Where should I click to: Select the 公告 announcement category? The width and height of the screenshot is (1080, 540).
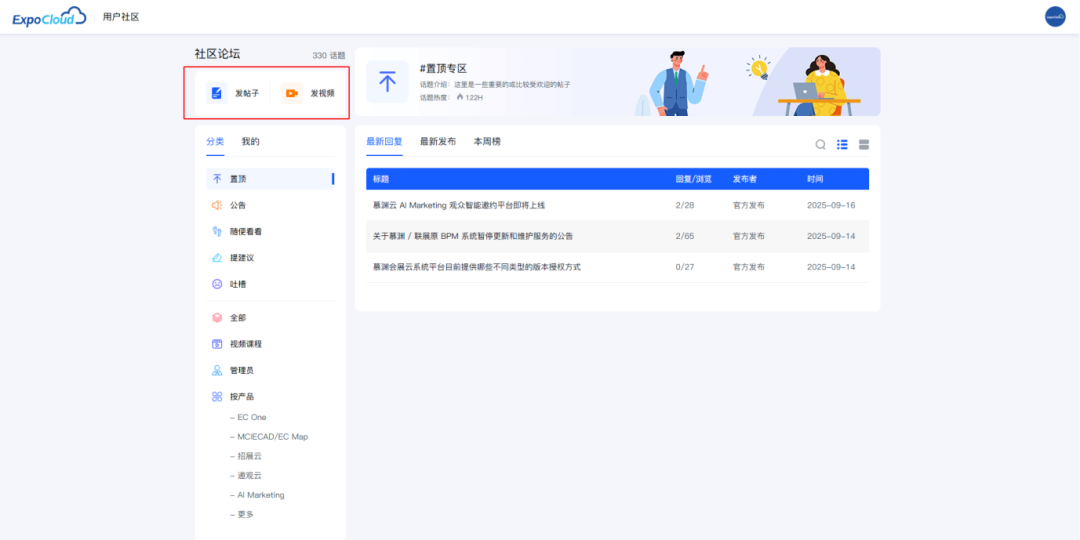[237, 205]
